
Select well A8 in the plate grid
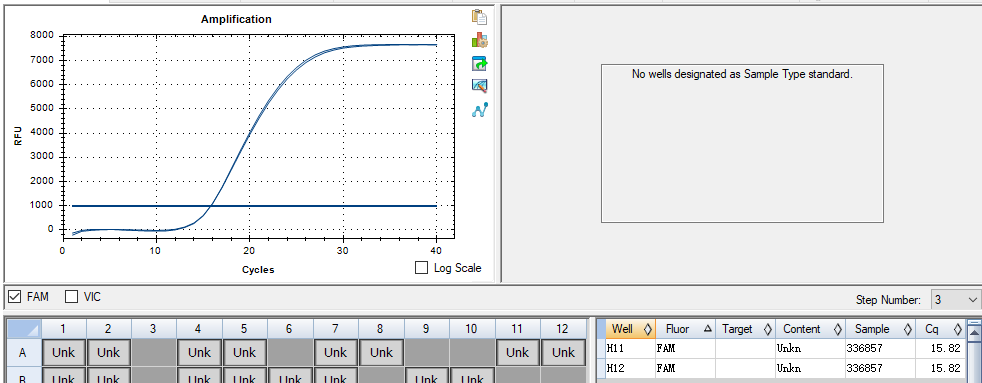(x=381, y=352)
